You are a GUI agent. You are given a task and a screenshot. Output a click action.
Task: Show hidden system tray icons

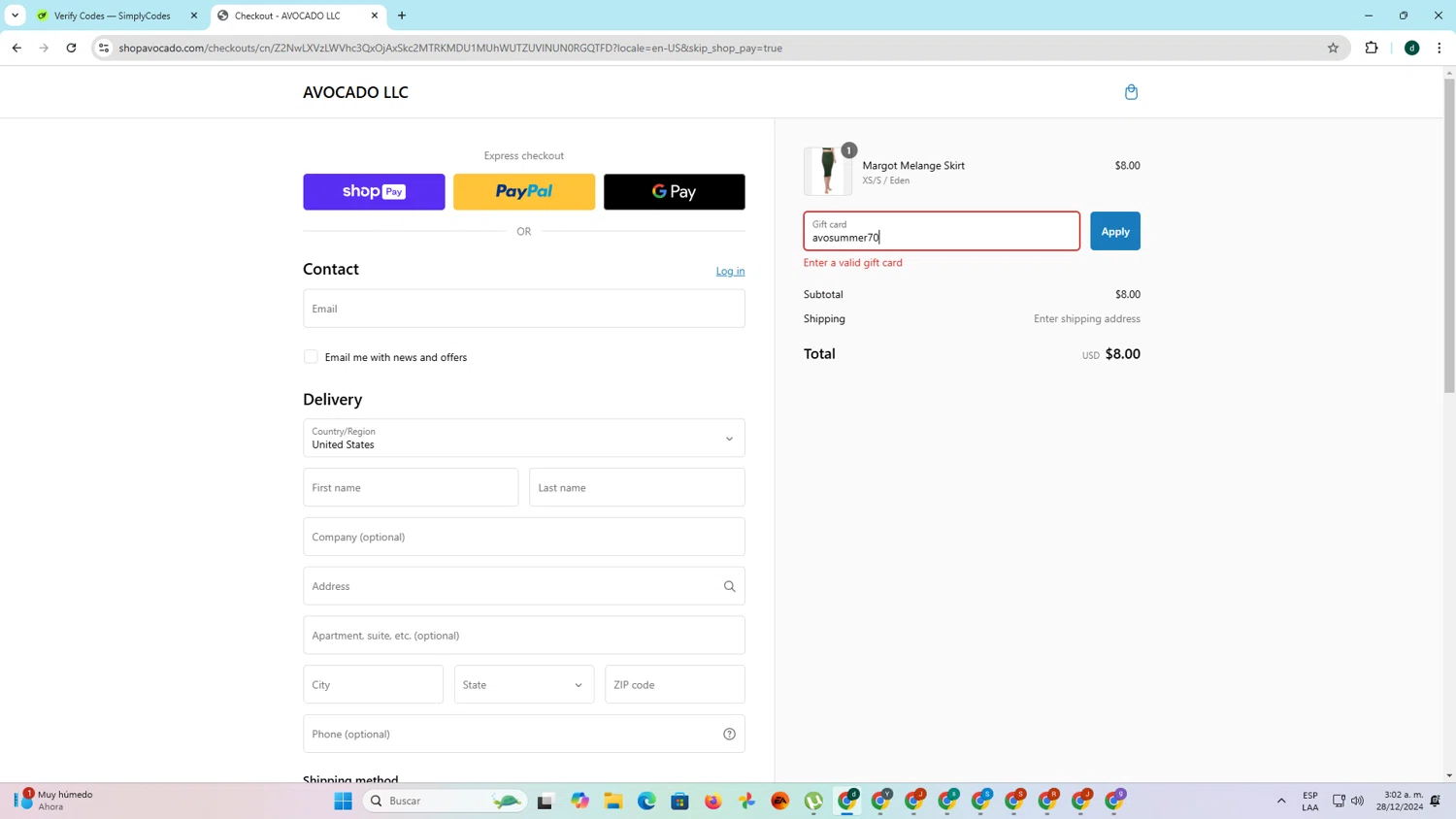pos(1281,801)
